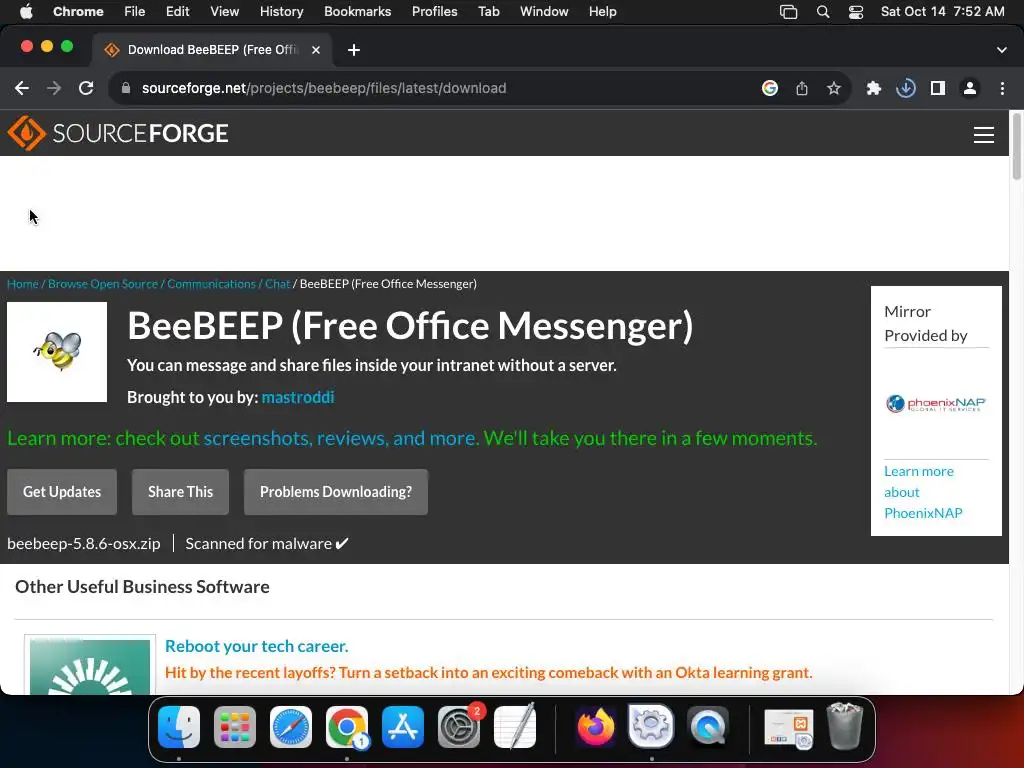This screenshot has width=1024, height=768.
Task: Click the Google icon in address bar
Action: [770, 88]
